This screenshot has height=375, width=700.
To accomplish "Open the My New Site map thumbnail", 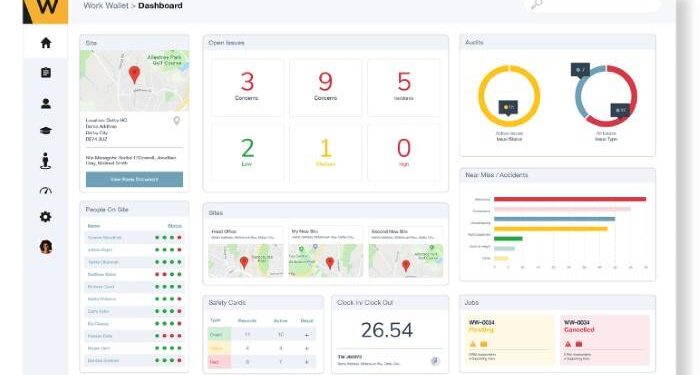I will click(x=326, y=261).
